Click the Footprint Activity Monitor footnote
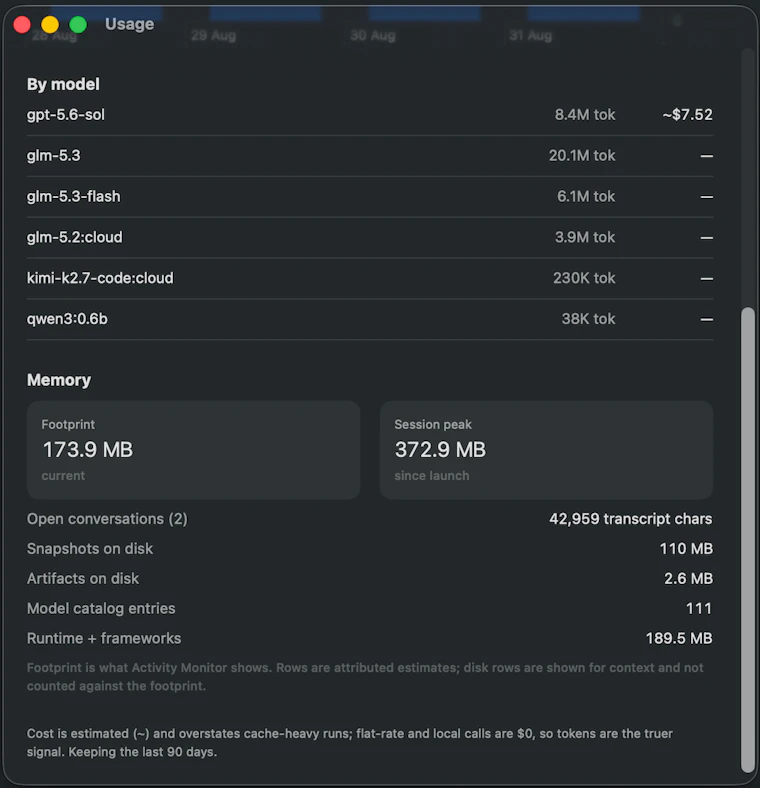Image resolution: width=760 pixels, height=788 pixels. pos(365,677)
